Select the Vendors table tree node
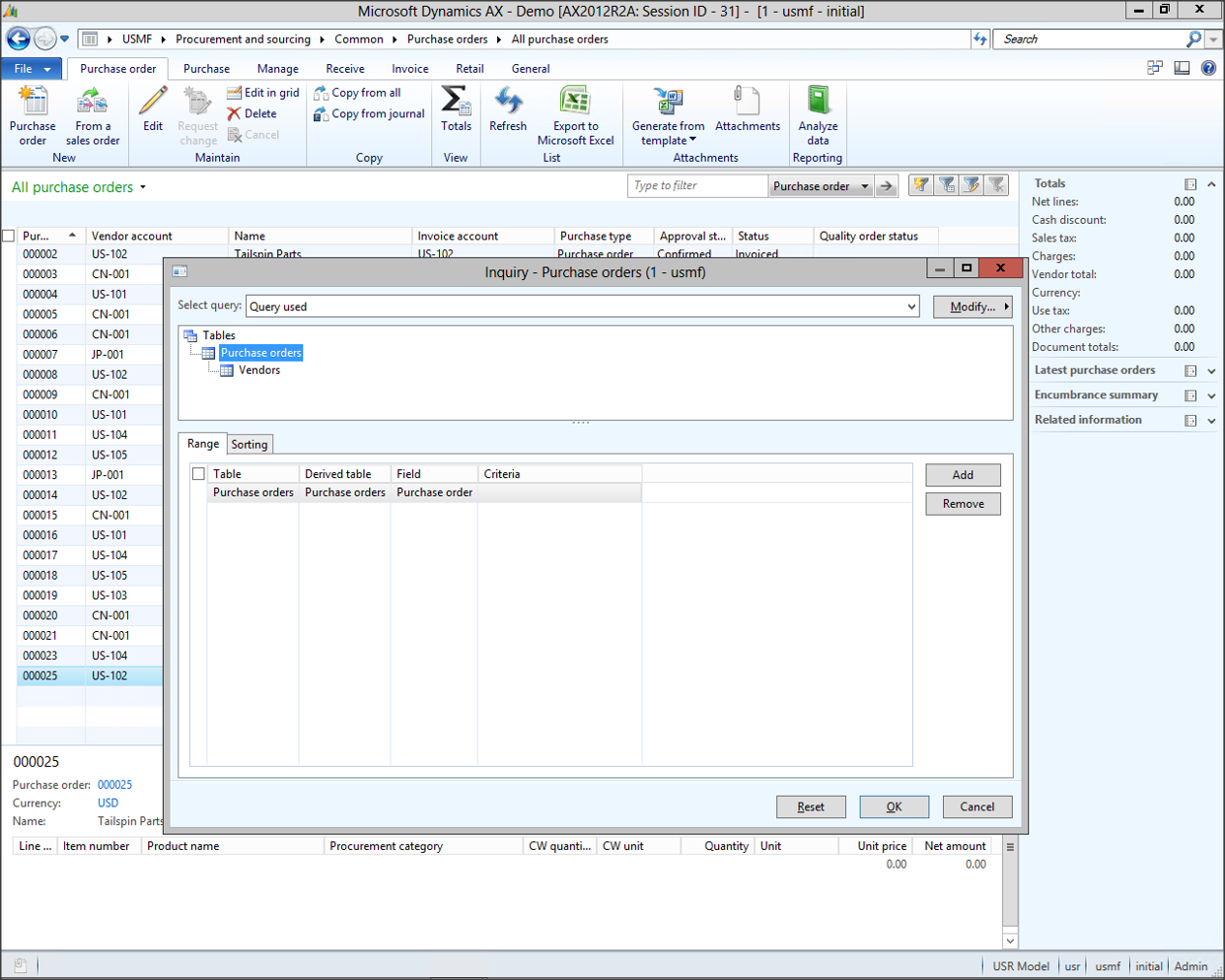 coord(258,371)
